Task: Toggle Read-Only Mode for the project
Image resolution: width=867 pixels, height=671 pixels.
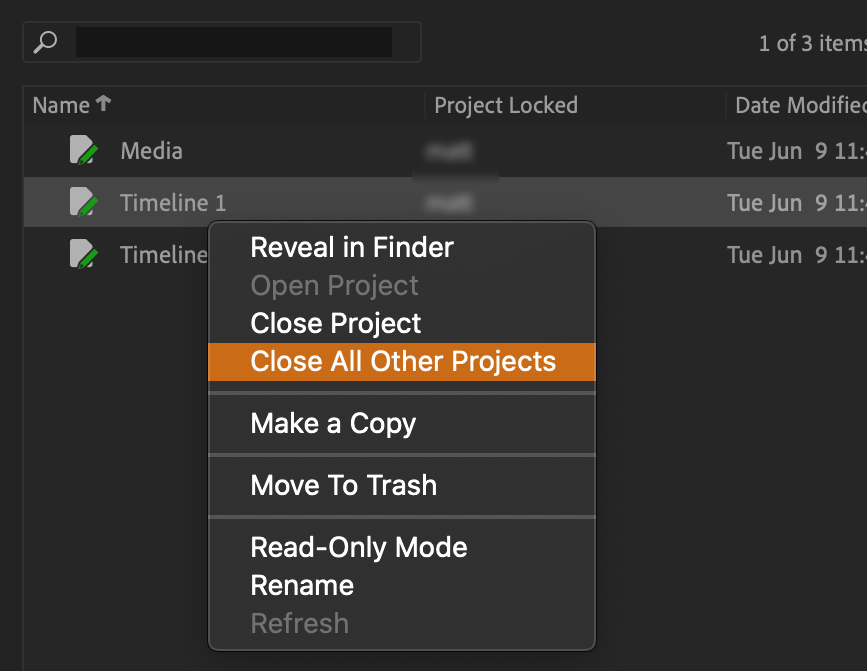Action: point(358,547)
